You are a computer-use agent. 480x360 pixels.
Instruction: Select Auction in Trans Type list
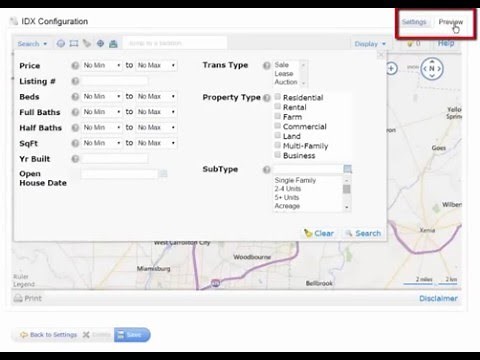pyautogui.click(x=286, y=82)
